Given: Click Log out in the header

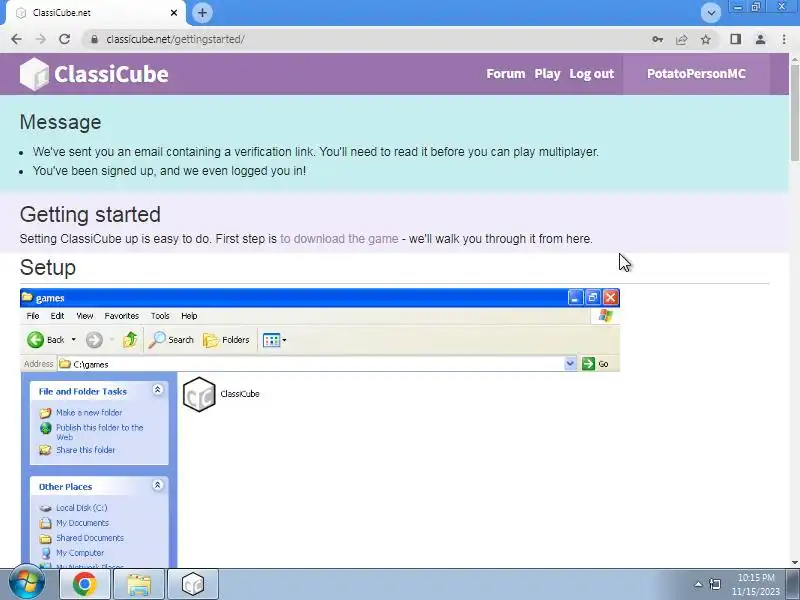Looking at the screenshot, I should tap(591, 74).
